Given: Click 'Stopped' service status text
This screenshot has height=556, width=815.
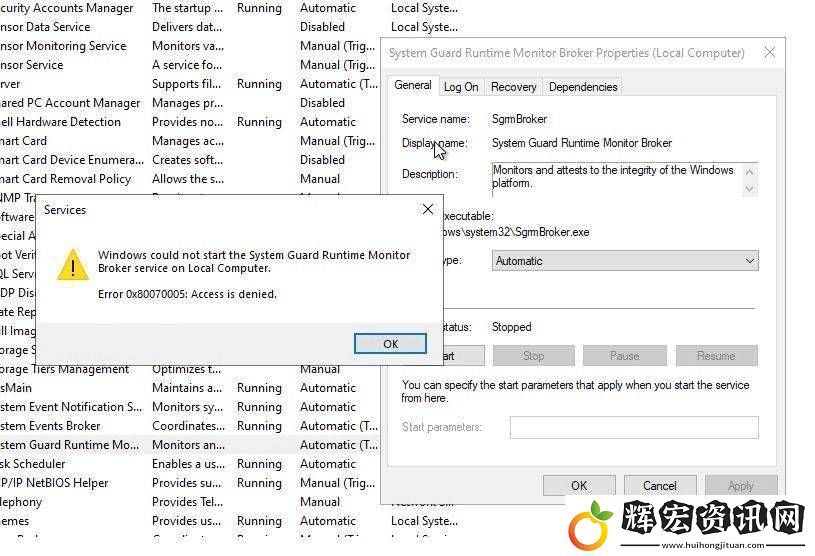Looking at the screenshot, I should coord(511,327).
